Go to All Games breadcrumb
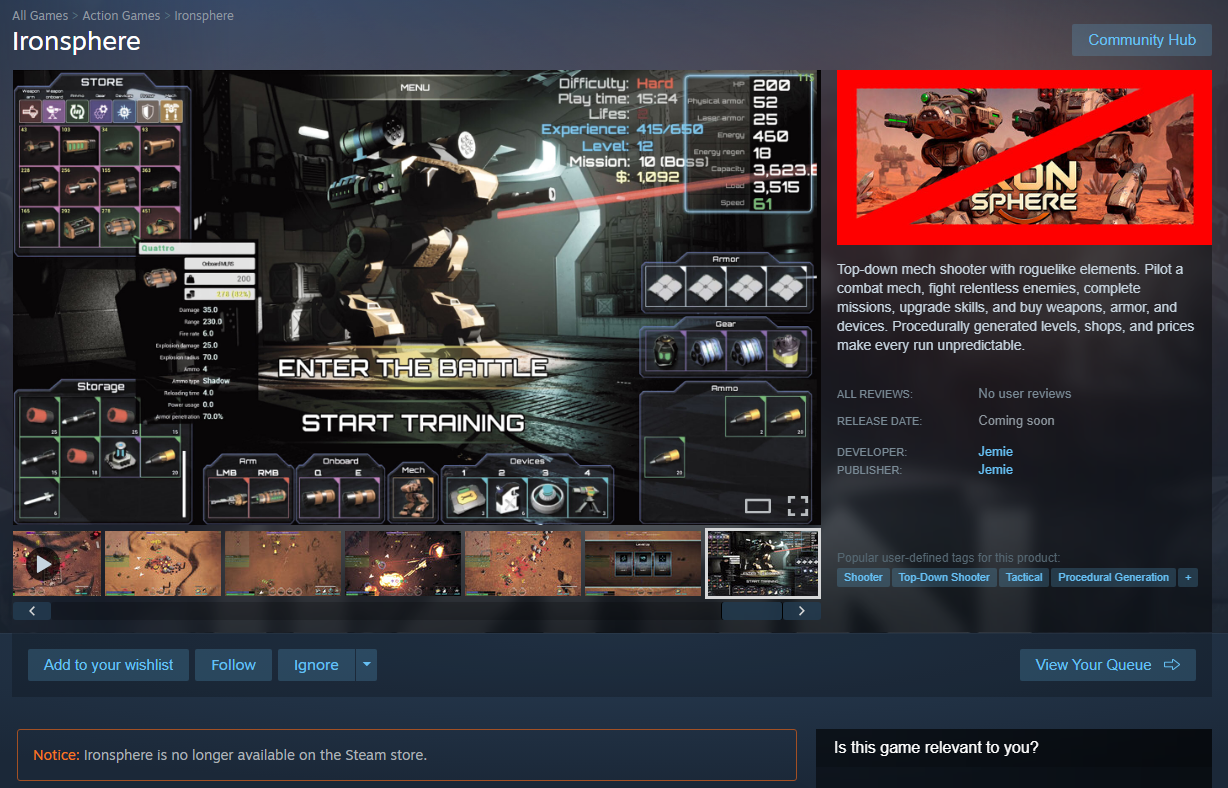Screen dimensions: 1228x788 (40, 16)
